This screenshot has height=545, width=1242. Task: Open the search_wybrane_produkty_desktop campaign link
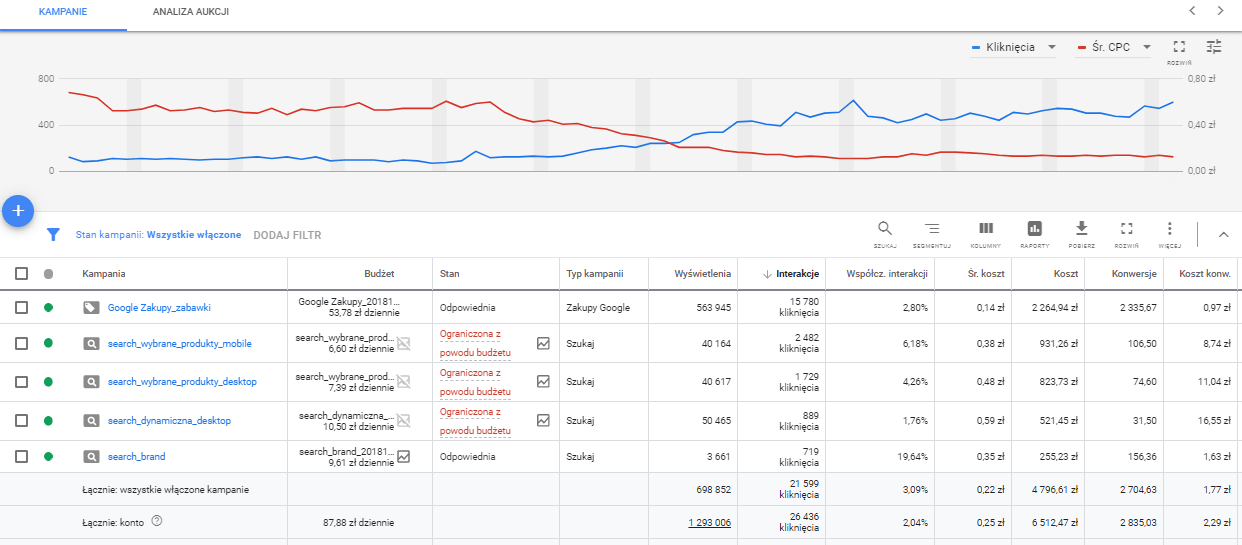point(182,382)
